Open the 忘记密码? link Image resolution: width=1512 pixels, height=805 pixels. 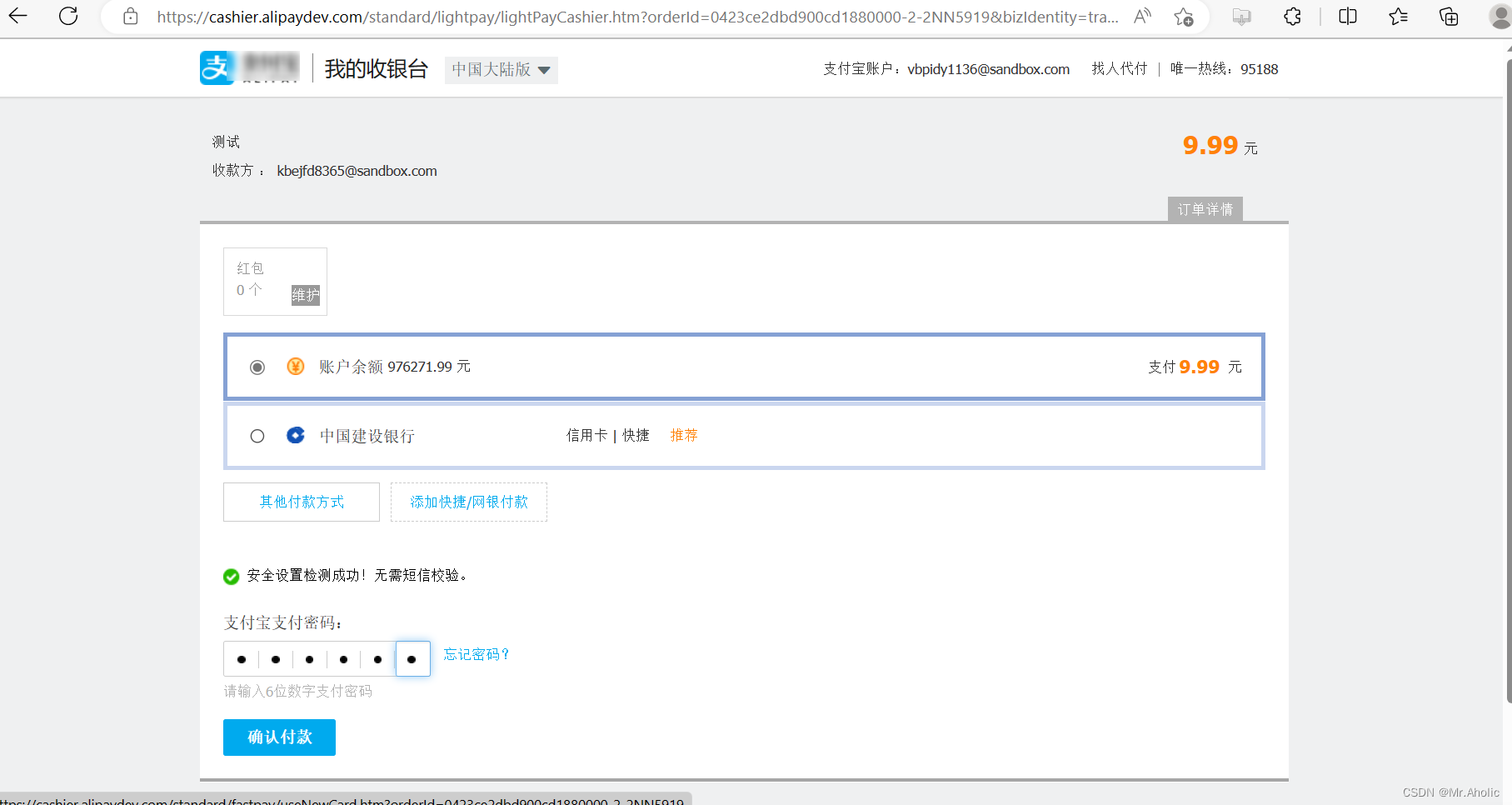(x=476, y=654)
